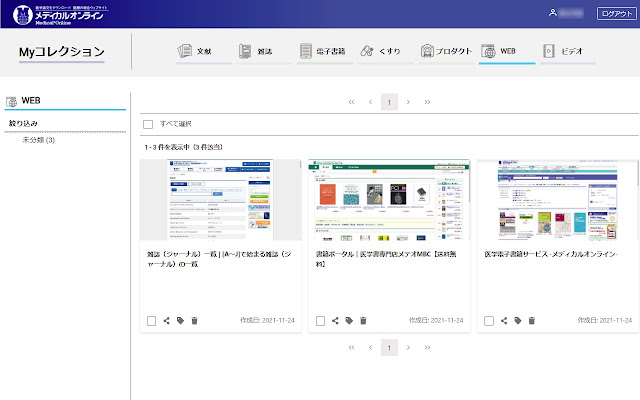Go to next page in bottom pagination
Image resolution: width=640 pixels, height=400 pixels.
coord(408,348)
